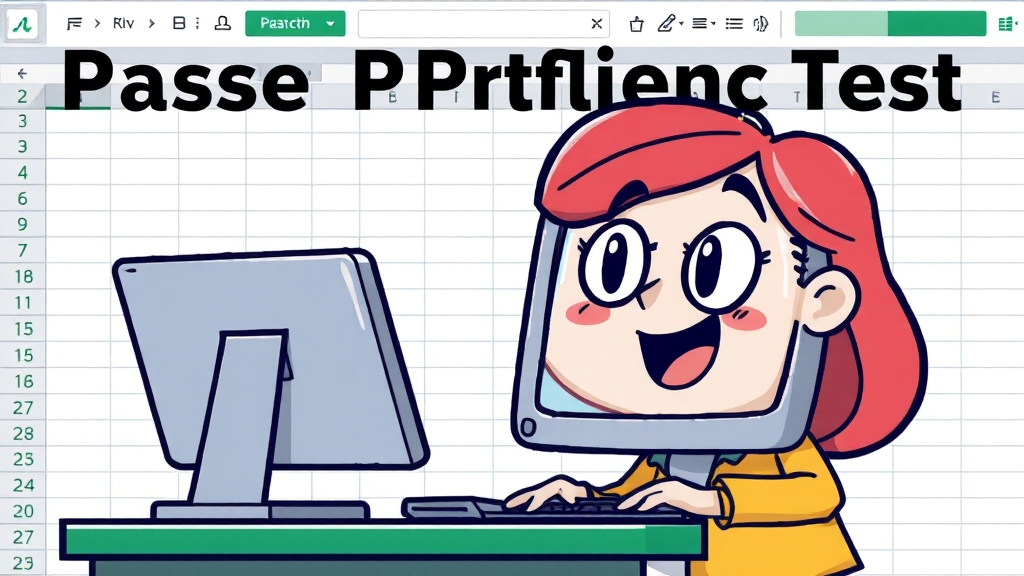The height and width of the screenshot is (576, 1024).
Task: Click the sound icon in the toolbar
Action: coord(760,23)
